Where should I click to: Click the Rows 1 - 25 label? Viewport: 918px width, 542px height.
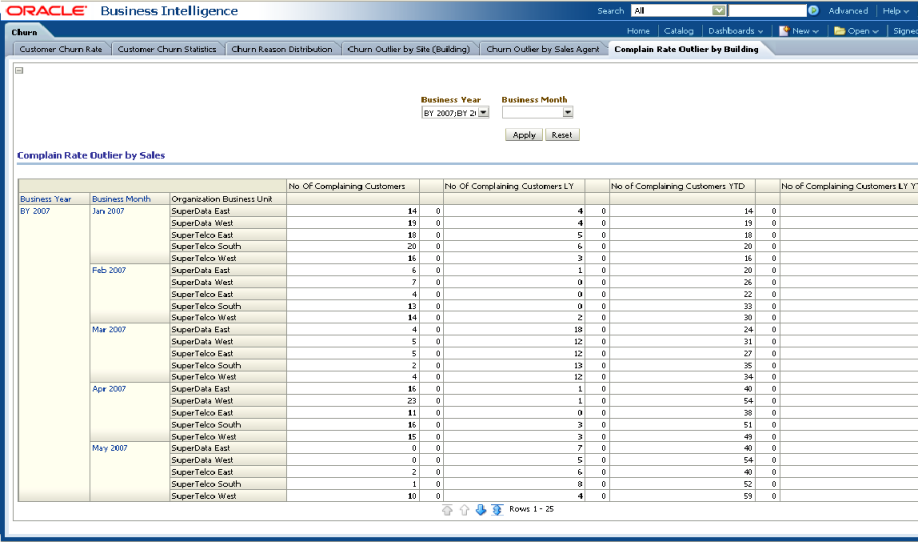point(531,509)
